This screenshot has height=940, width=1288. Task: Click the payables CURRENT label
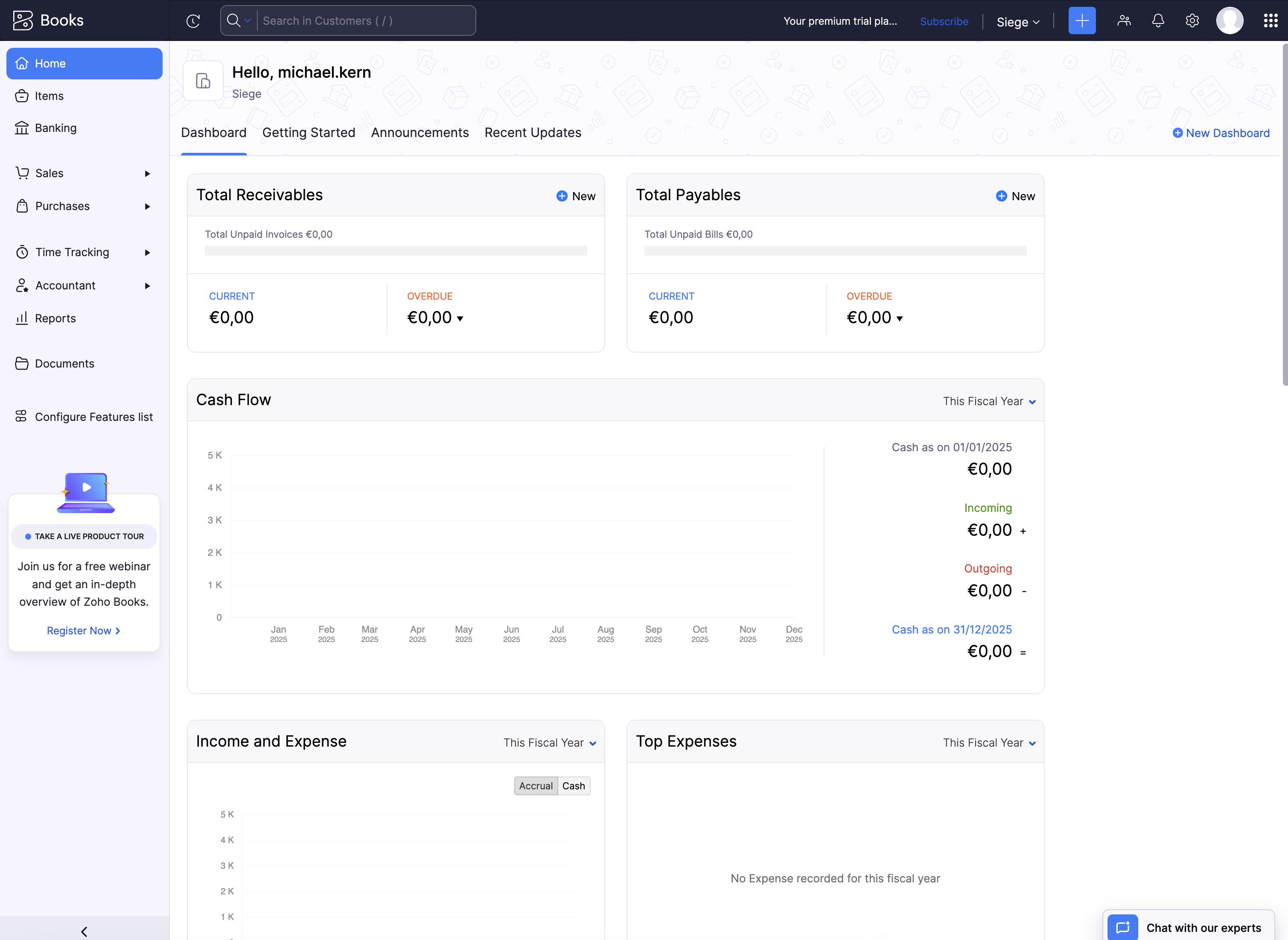(x=671, y=296)
